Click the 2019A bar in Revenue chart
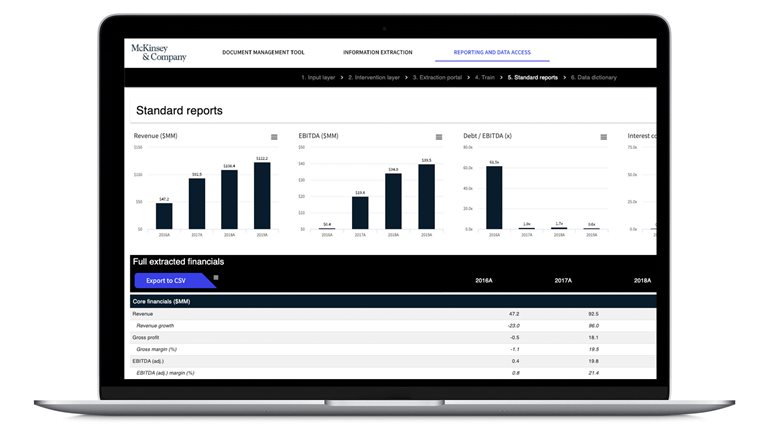Screen dimensions: 767x431 262,196
